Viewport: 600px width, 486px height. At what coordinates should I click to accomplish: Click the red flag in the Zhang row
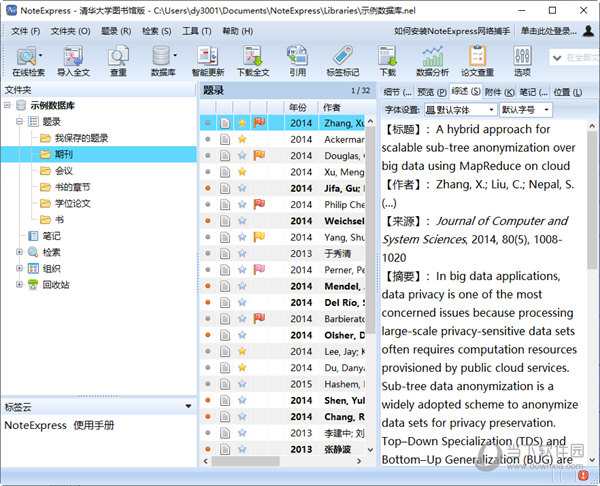[259, 123]
